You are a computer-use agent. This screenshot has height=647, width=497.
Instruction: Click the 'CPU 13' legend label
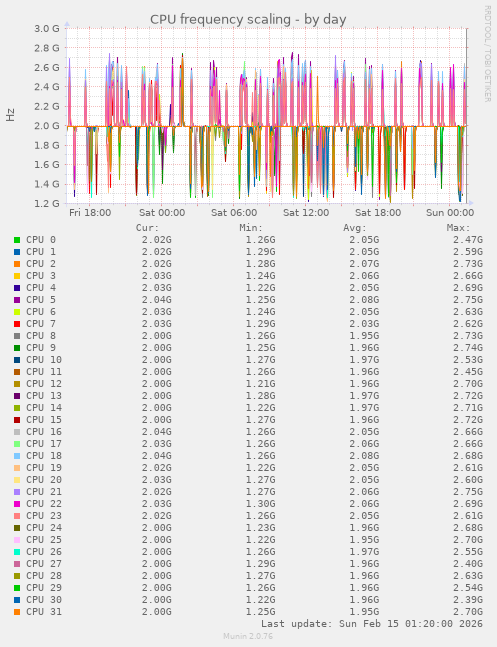coord(44,396)
